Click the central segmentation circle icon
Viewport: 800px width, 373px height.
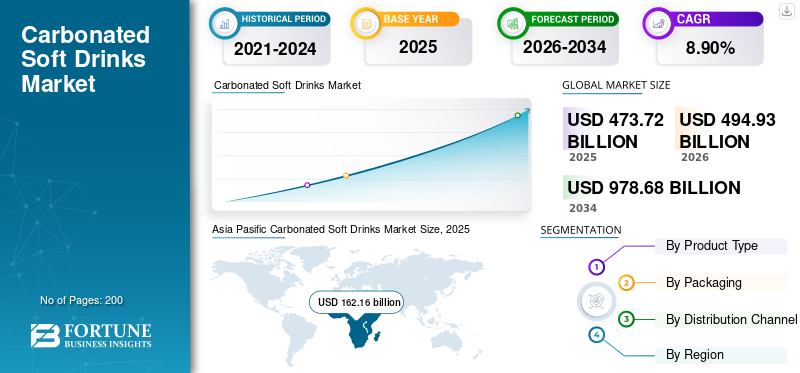click(596, 301)
